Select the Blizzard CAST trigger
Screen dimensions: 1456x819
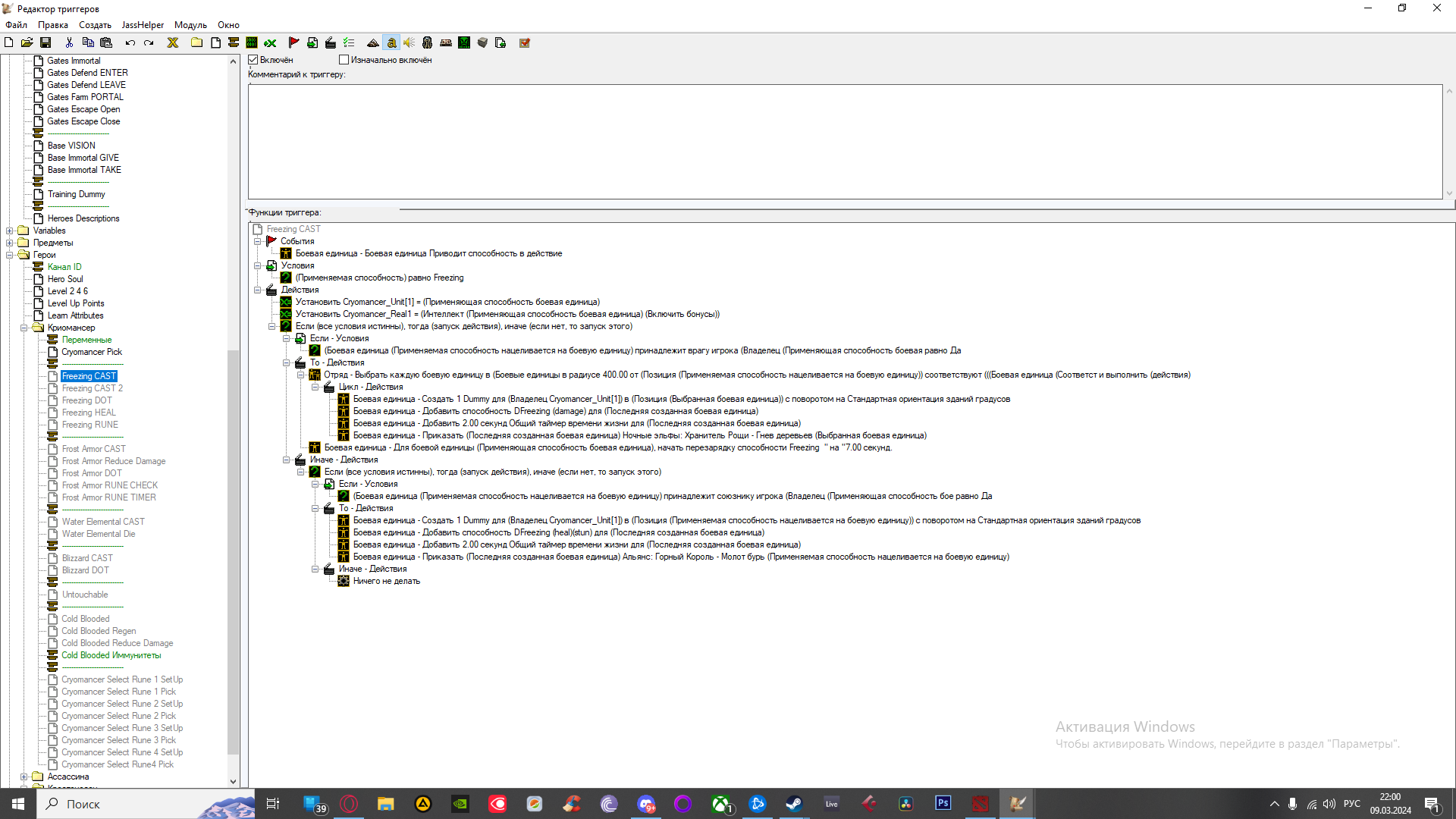pos(87,558)
